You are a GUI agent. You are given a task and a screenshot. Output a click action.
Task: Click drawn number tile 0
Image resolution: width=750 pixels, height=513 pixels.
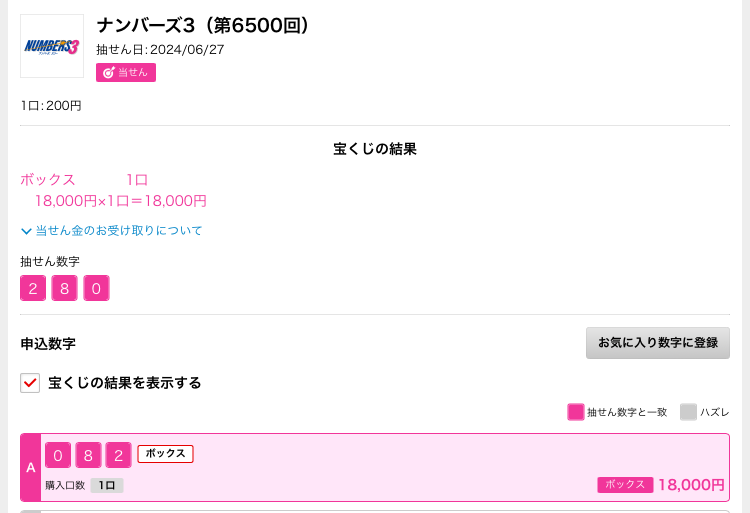coord(96,288)
